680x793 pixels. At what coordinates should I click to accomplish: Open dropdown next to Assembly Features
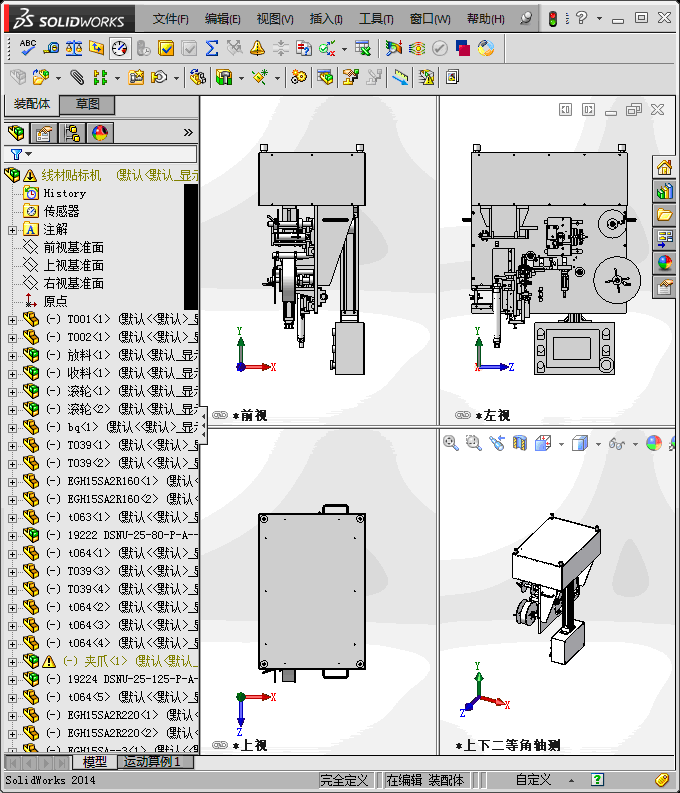tap(241, 78)
